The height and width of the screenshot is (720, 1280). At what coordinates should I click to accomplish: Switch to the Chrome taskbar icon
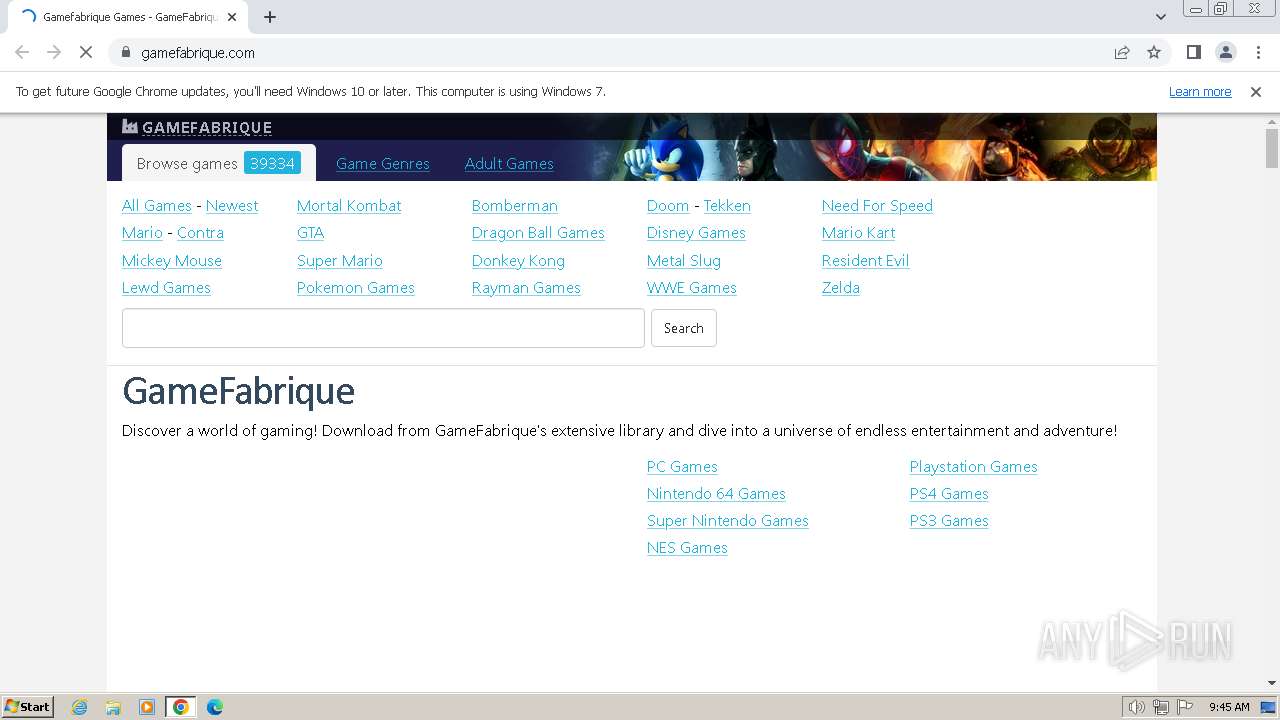pos(181,707)
